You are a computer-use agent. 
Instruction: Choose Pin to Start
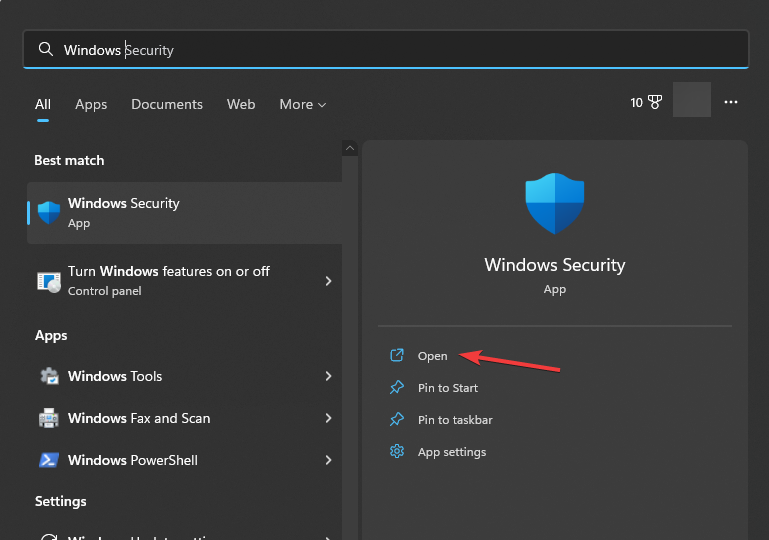point(448,388)
